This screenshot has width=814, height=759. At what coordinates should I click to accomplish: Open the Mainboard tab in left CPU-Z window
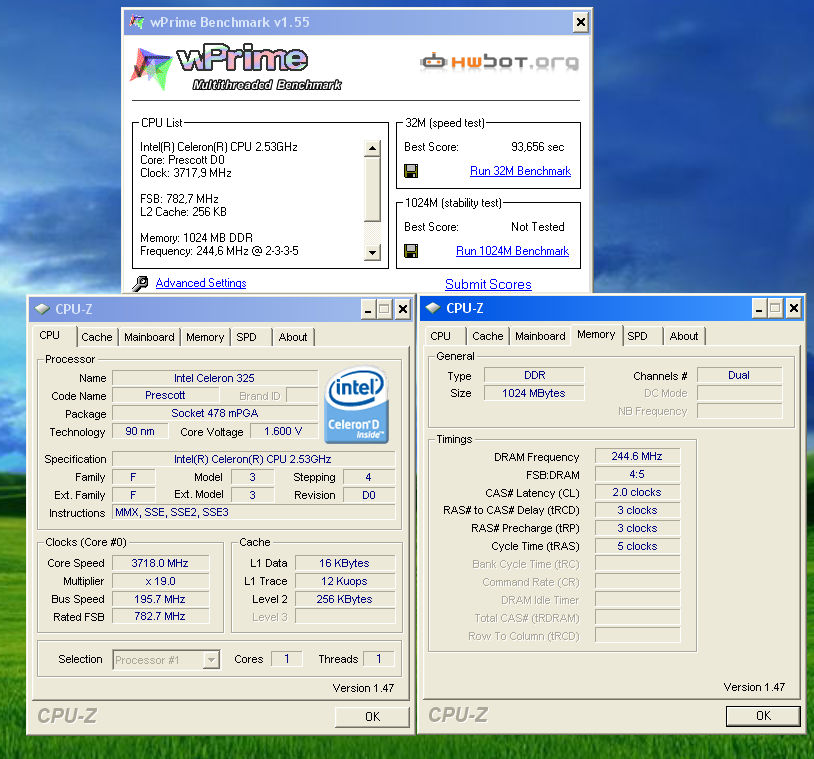[149, 337]
